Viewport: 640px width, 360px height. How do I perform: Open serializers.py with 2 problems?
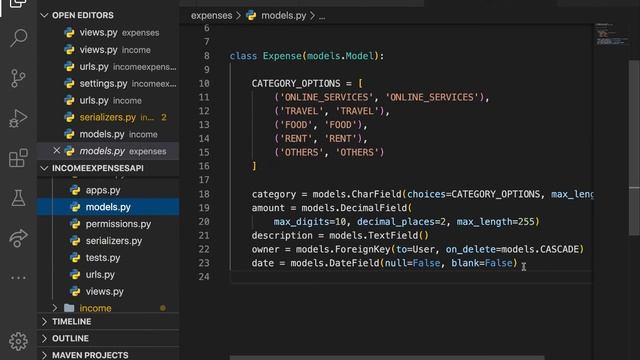point(108,118)
